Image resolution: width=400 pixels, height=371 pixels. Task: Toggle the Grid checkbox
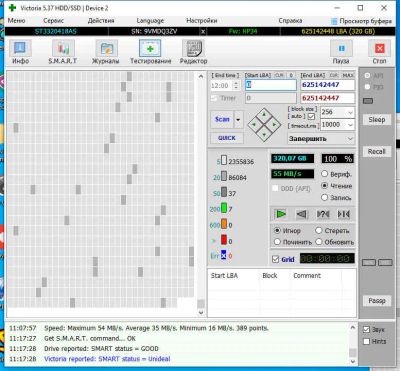(x=276, y=259)
